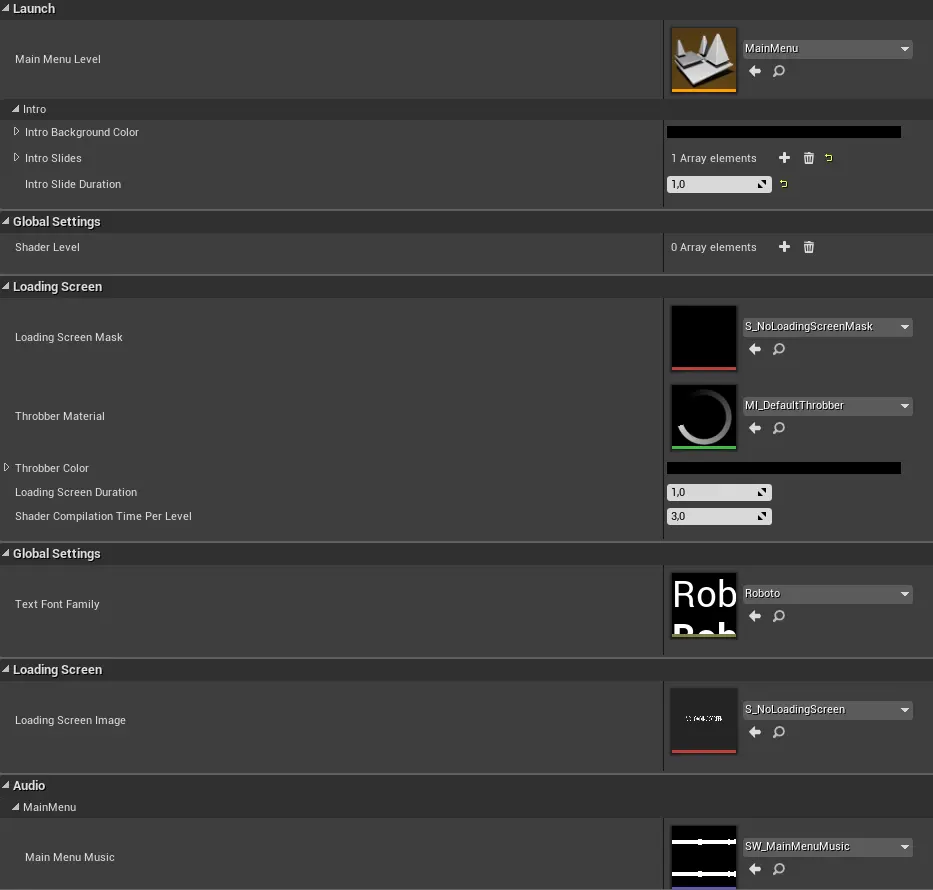The width and height of the screenshot is (933, 890).
Task: Add element to Shader Level array
Action: pyautogui.click(x=784, y=247)
